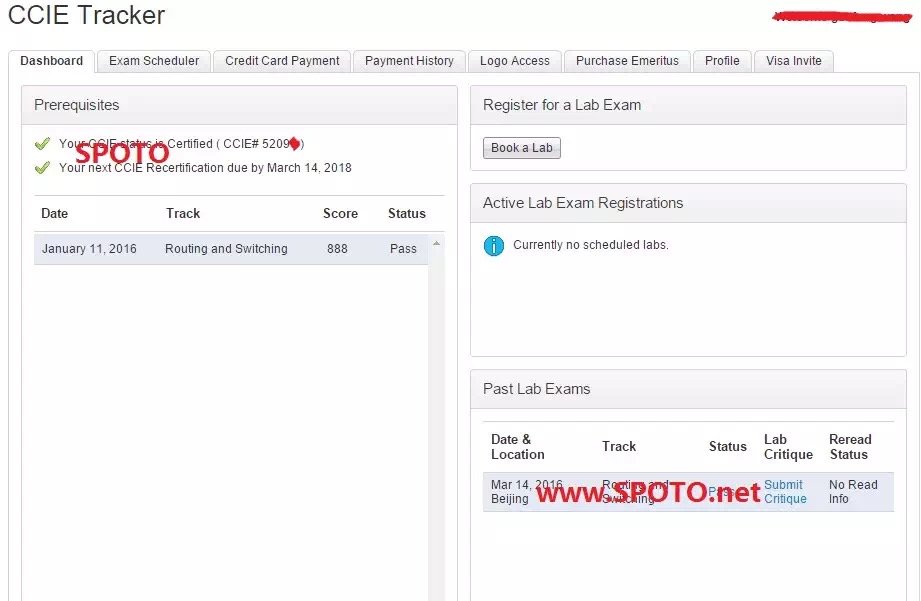The image size is (921, 601).
Task: Select the Profile tab
Action: [x=722, y=61]
